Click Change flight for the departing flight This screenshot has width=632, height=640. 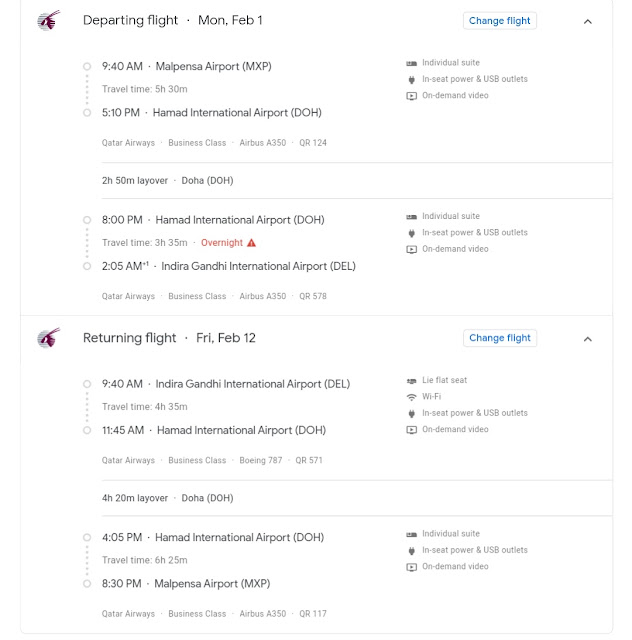coord(500,21)
